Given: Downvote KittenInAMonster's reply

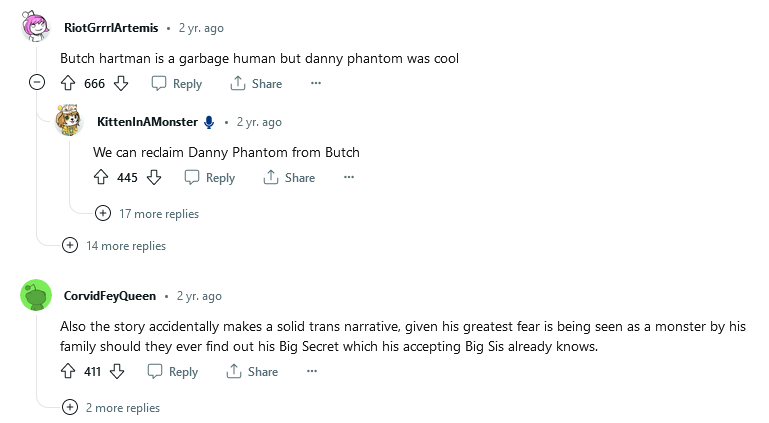Looking at the screenshot, I should click(x=154, y=178).
